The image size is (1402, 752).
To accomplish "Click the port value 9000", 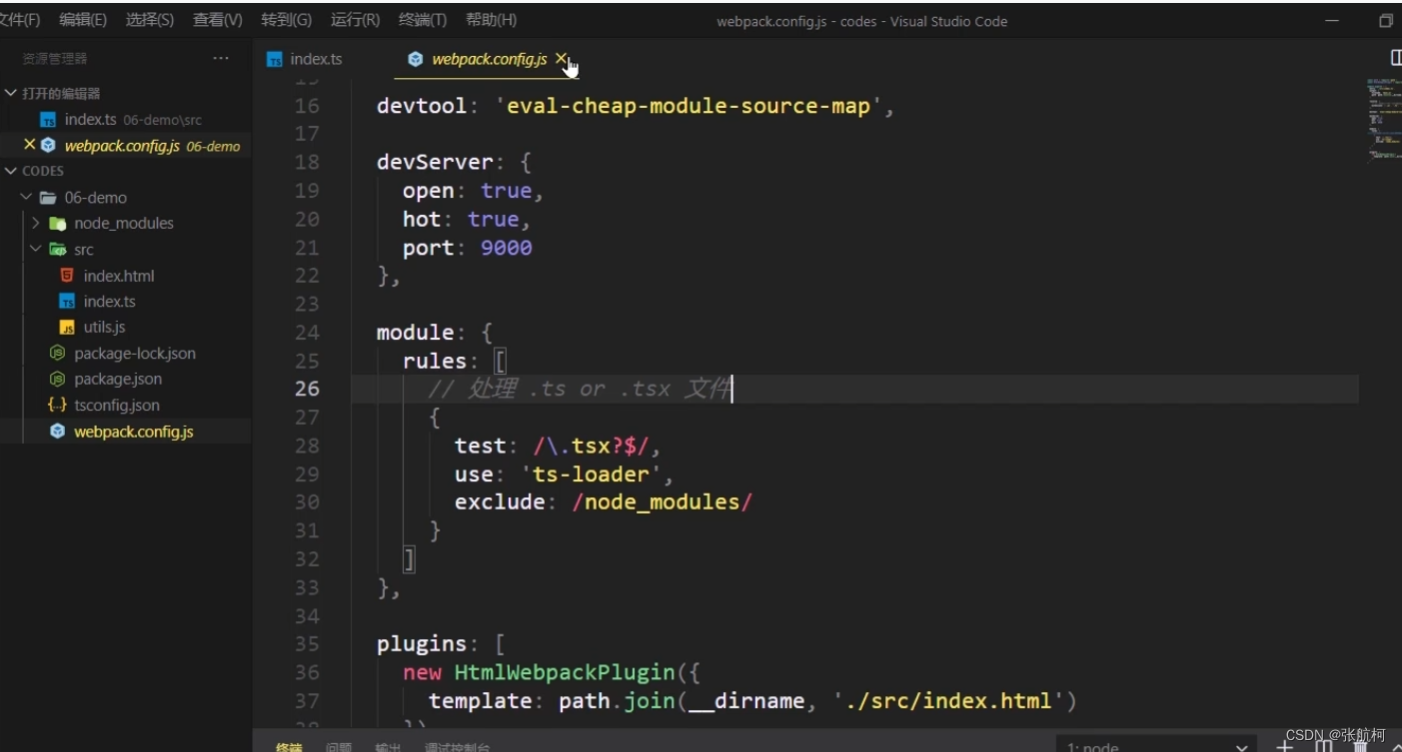I will pos(507,247).
